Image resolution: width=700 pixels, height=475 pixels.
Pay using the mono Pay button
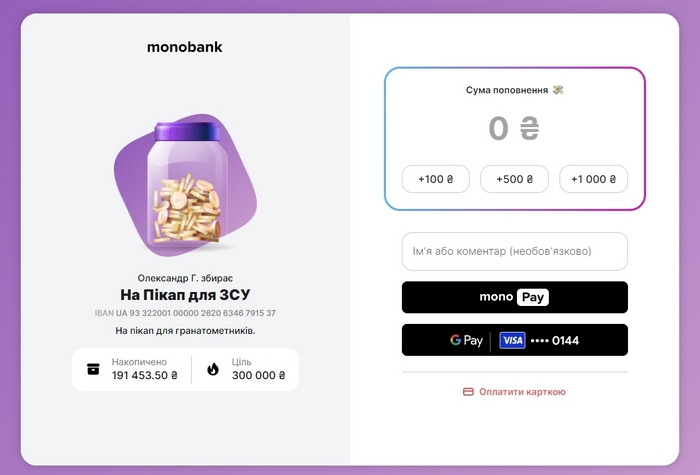(x=514, y=297)
